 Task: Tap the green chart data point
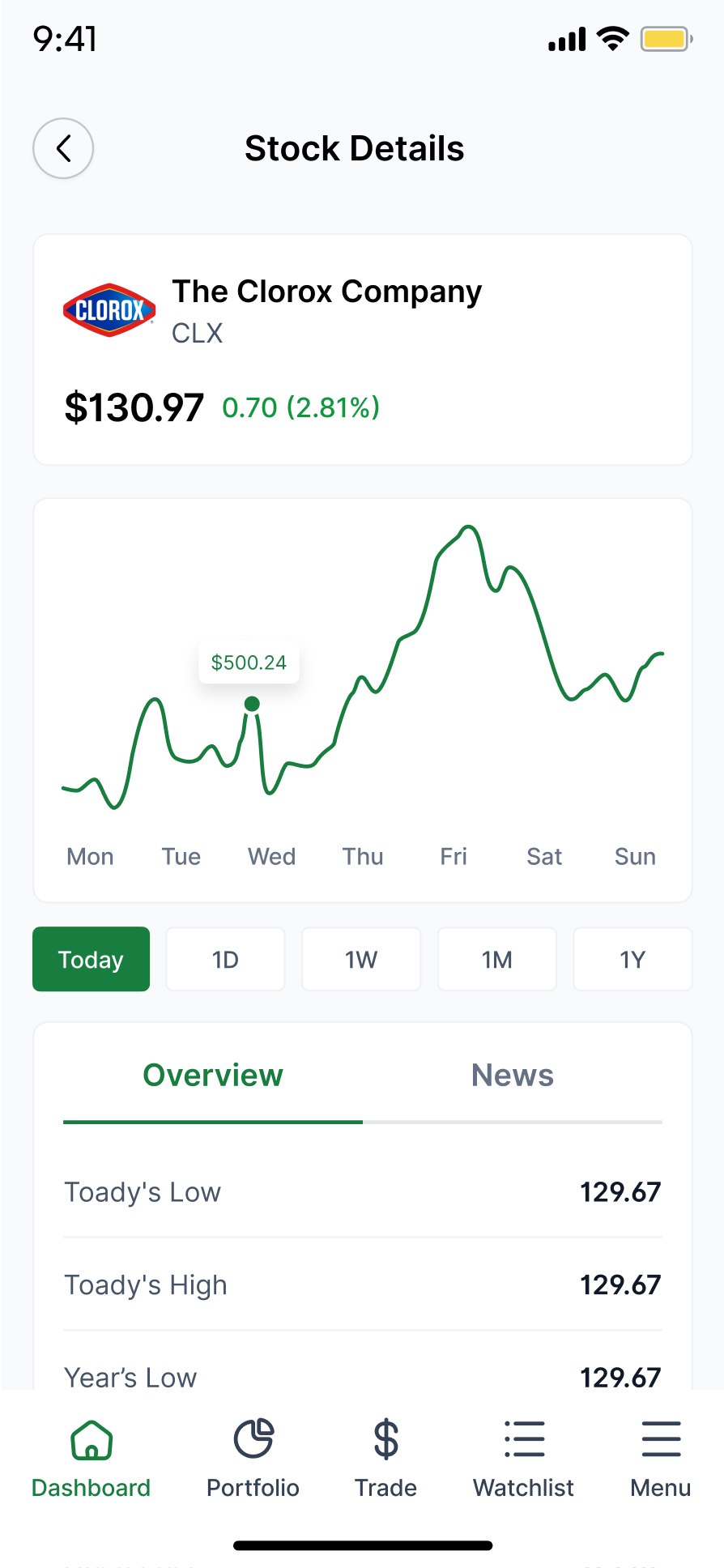click(x=252, y=704)
